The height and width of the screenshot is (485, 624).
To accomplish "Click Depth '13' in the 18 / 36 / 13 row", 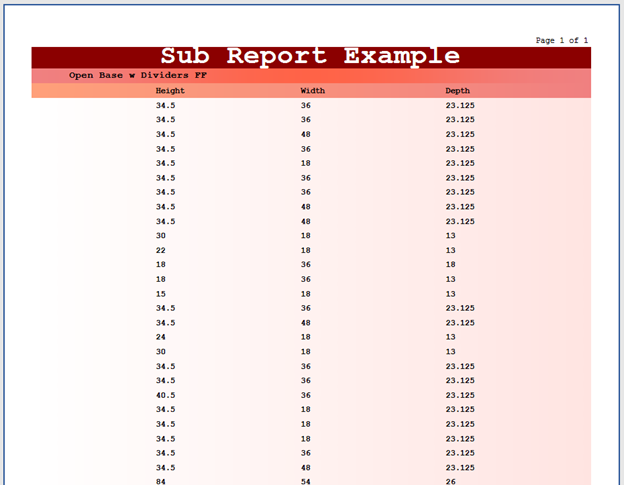I will coord(450,279).
